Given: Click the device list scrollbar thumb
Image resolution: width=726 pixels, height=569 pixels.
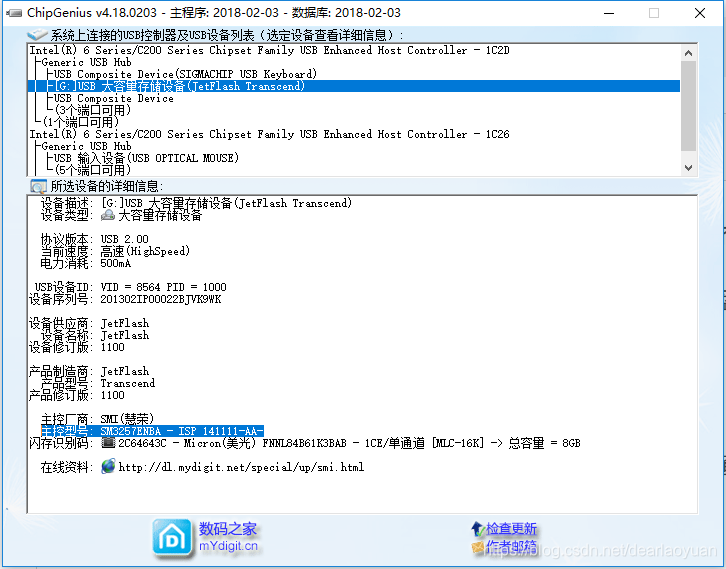Looking at the screenshot, I should coord(688,106).
